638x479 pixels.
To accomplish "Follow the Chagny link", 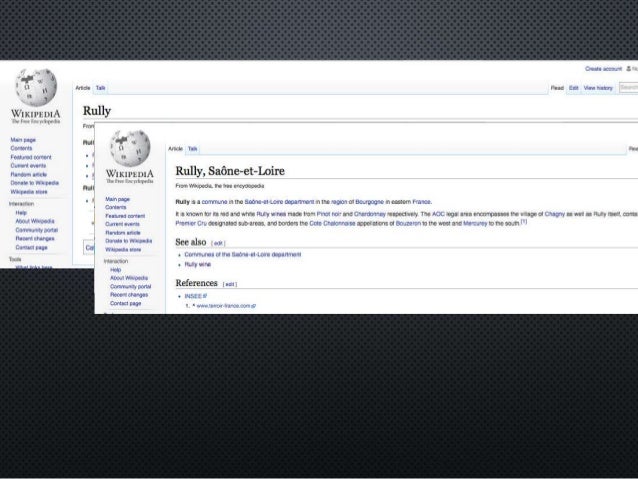I will point(555,214).
